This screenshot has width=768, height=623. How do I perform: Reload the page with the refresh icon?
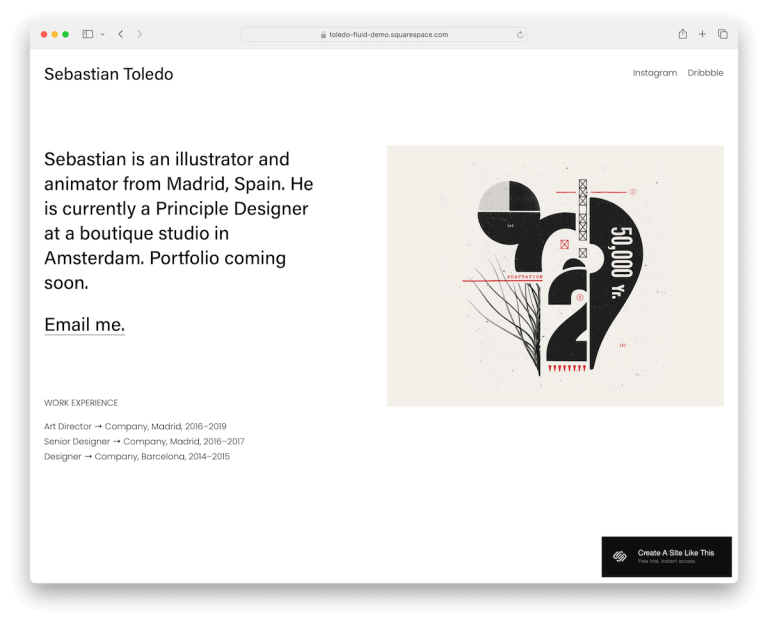520,35
